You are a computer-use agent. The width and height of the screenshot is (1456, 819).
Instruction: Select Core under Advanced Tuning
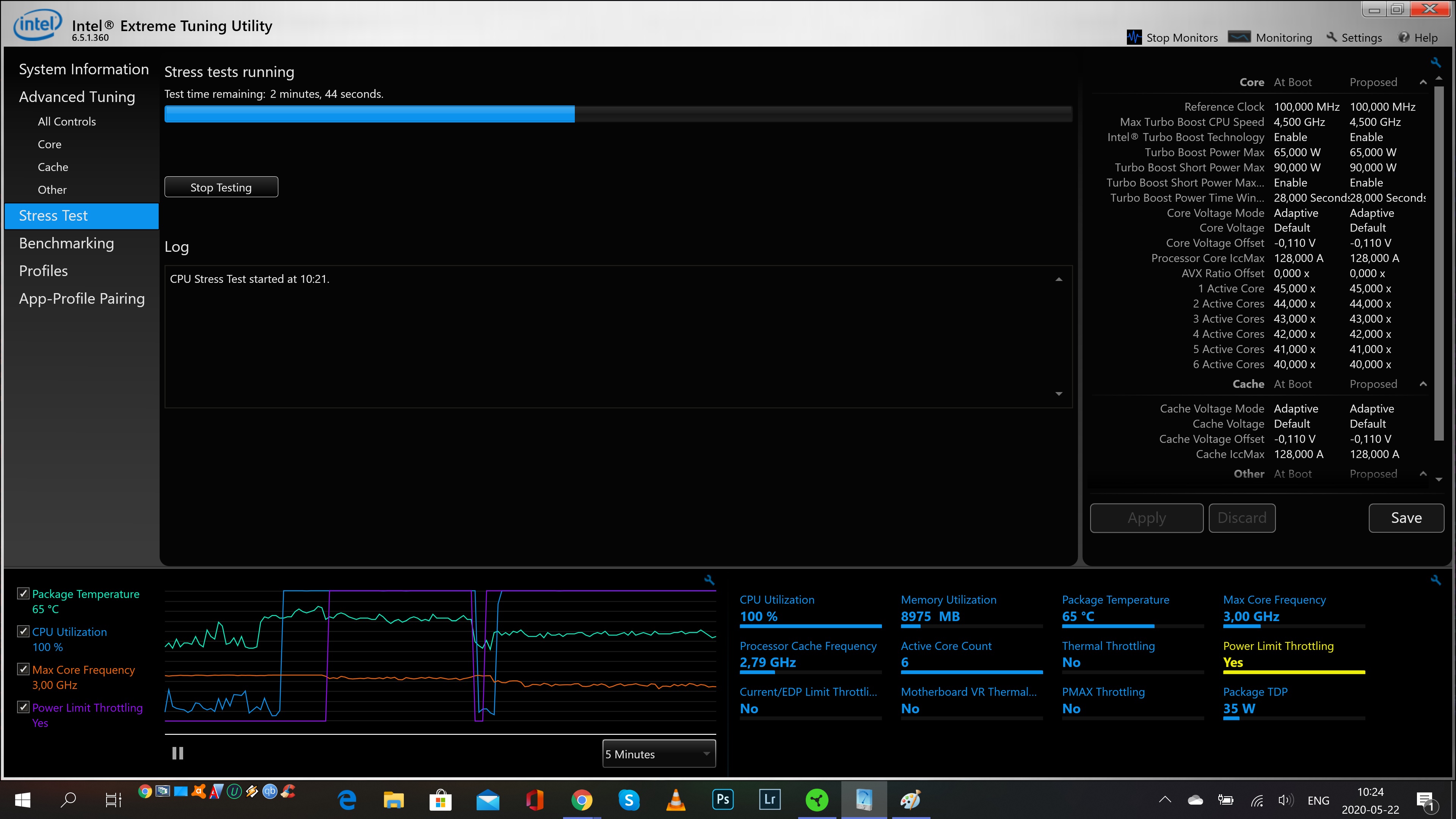click(x=49, y=144)
